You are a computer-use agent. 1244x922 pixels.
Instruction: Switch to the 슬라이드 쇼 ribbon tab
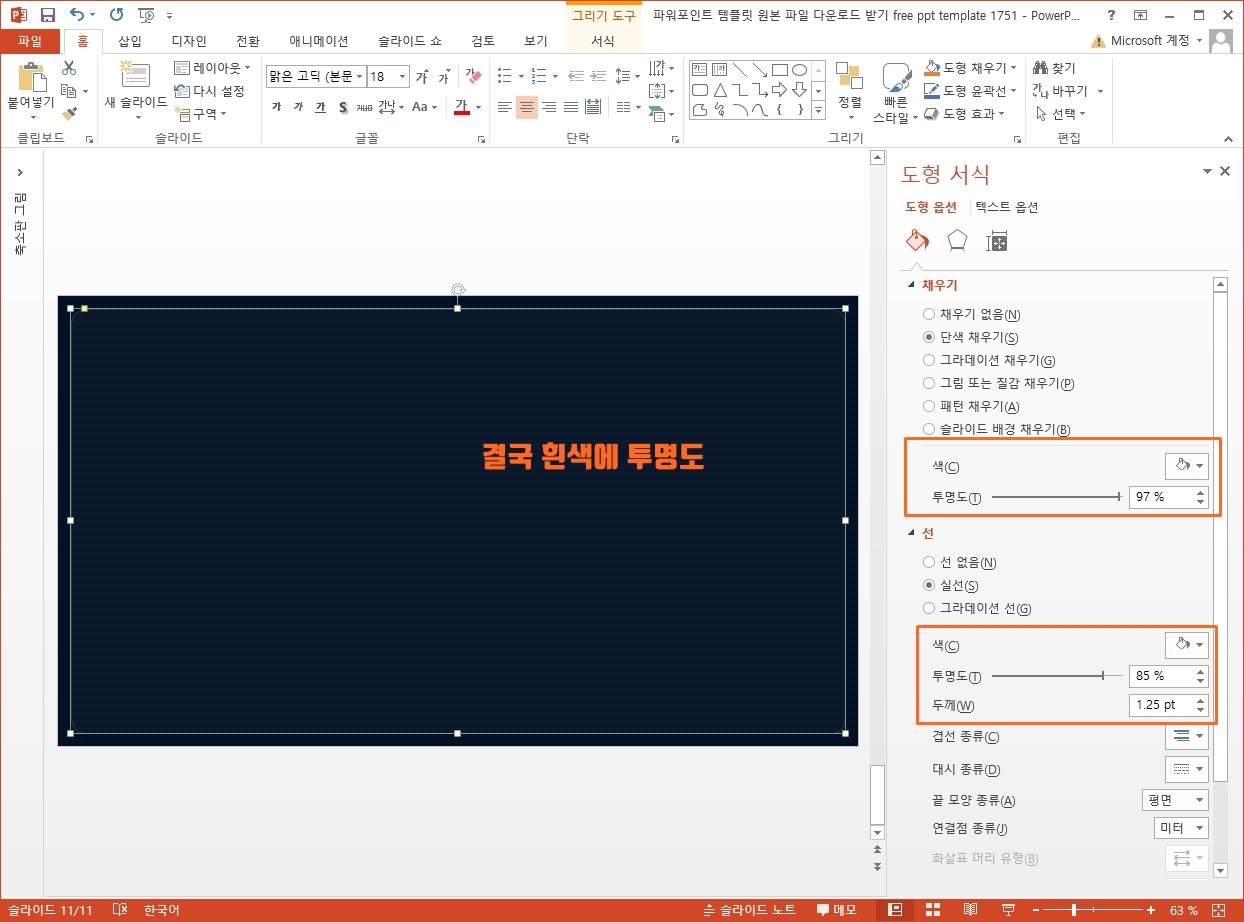coord(410,41)
